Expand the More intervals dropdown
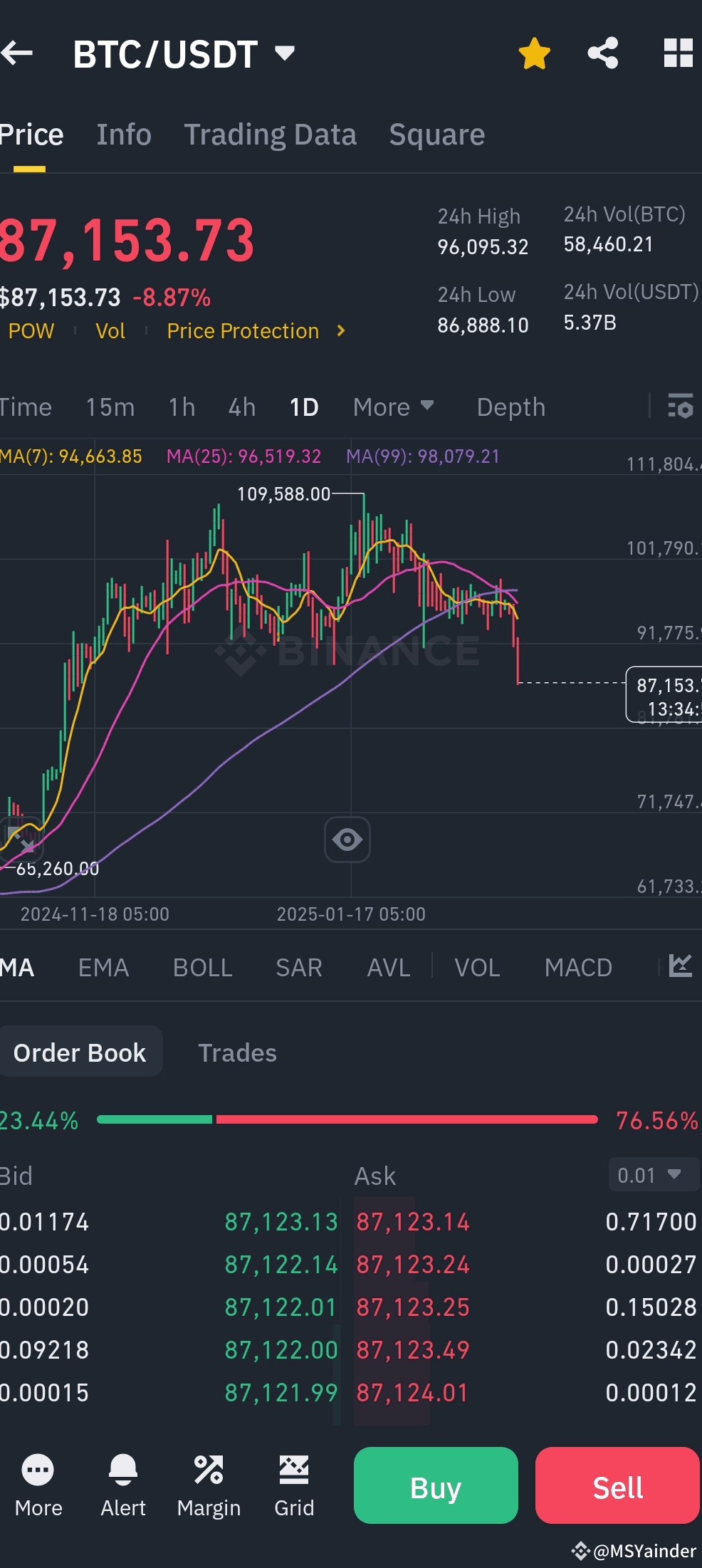The width and height of the screenshot is (702, 1568). (x=393, y=407)
